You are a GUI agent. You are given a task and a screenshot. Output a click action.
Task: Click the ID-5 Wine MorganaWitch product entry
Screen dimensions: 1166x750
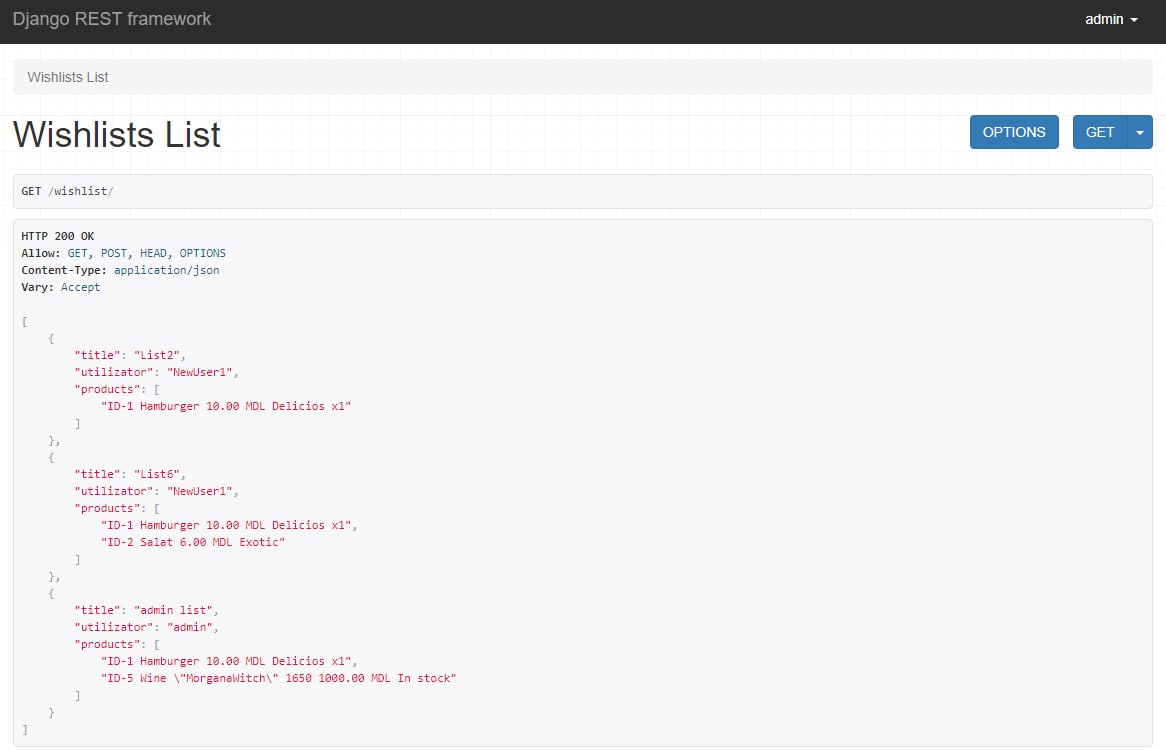click(x=278, y=679)
